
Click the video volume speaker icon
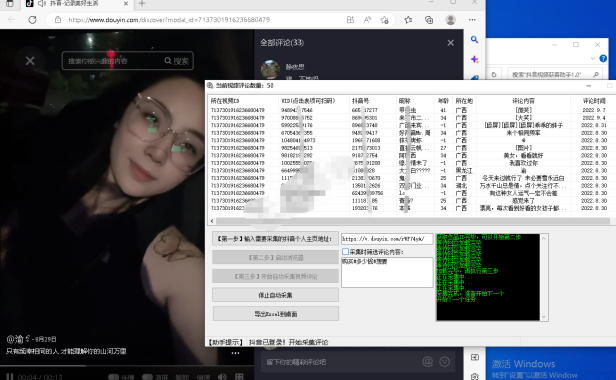point(222,376)
